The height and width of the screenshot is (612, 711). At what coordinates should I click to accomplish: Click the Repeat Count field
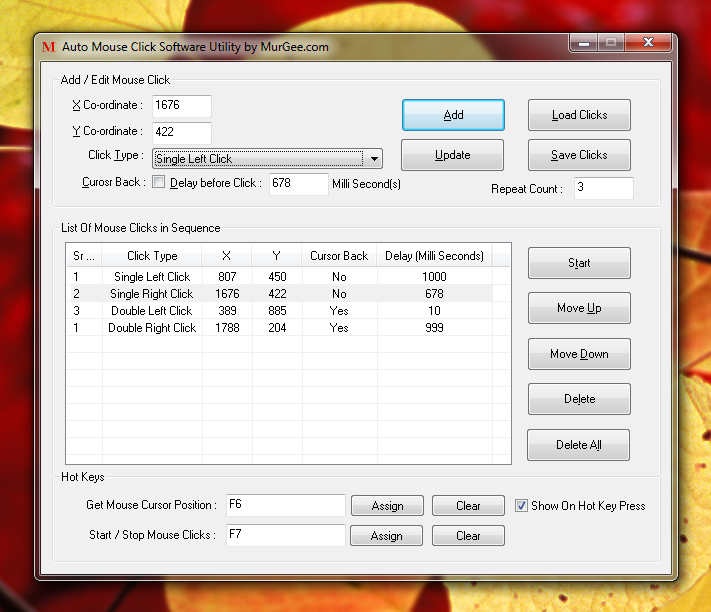tap(603, 188)
